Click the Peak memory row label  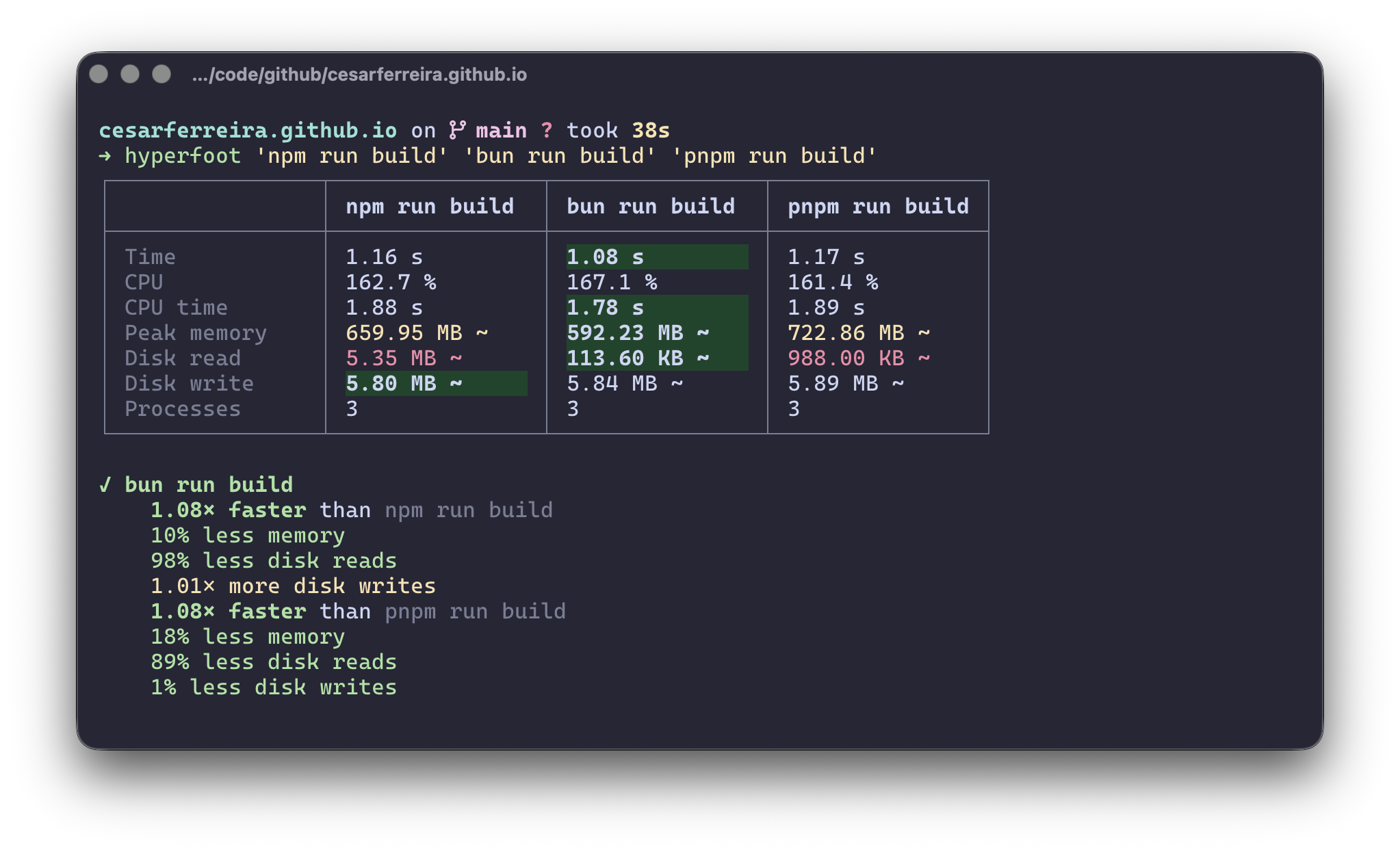(x=196, y=333)
